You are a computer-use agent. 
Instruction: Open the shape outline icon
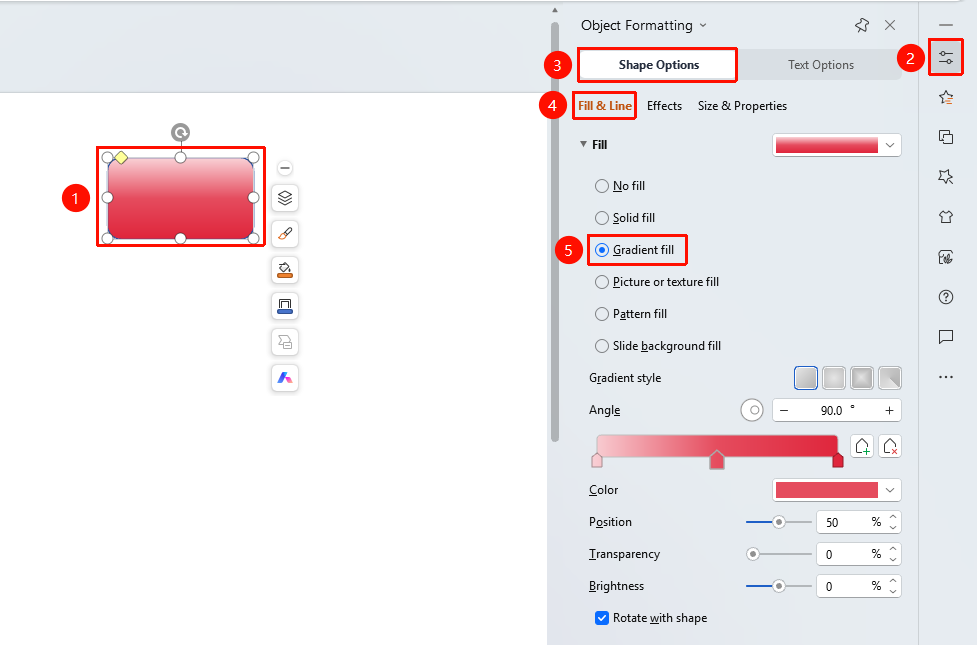[x=285, y=306]
